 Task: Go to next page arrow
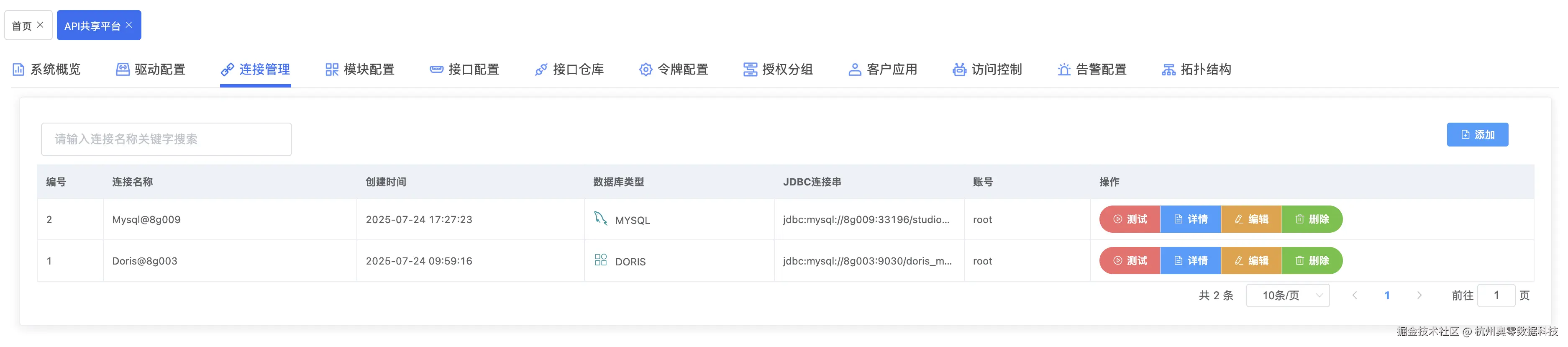pyautogui.click(x=1419, y=295)
